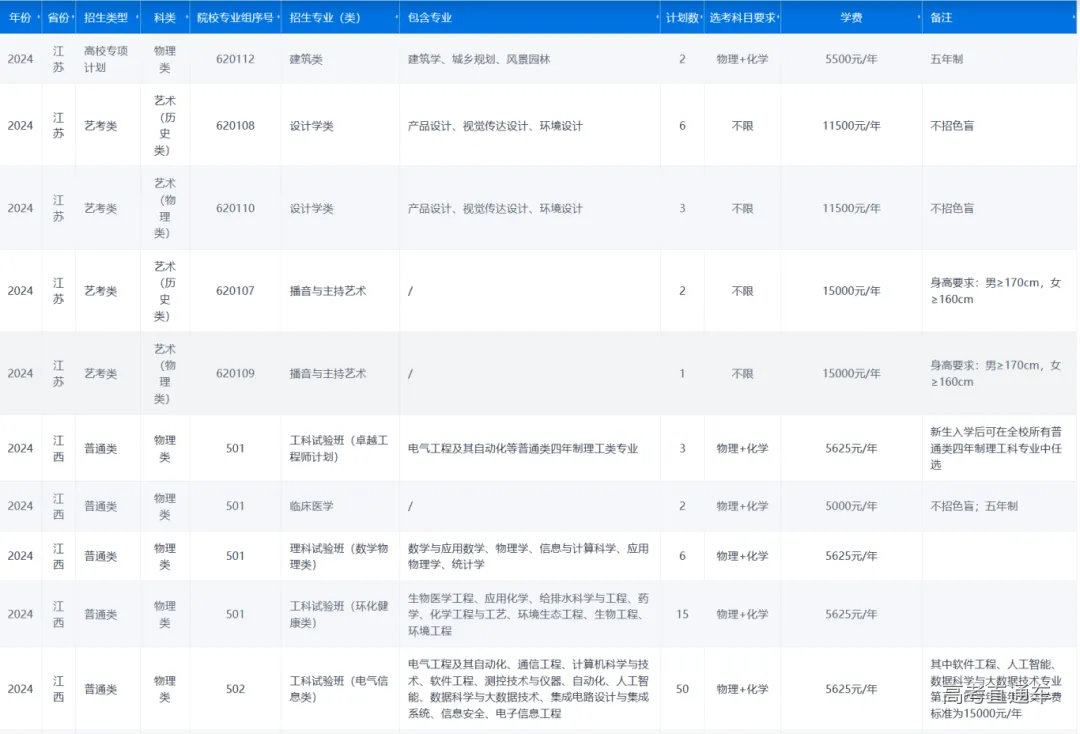Image resolution: width=1080 pixels, height=734 pixels.
Task: Click the 临床医学 专业名称 entry
Action: [x=313, y=507]
